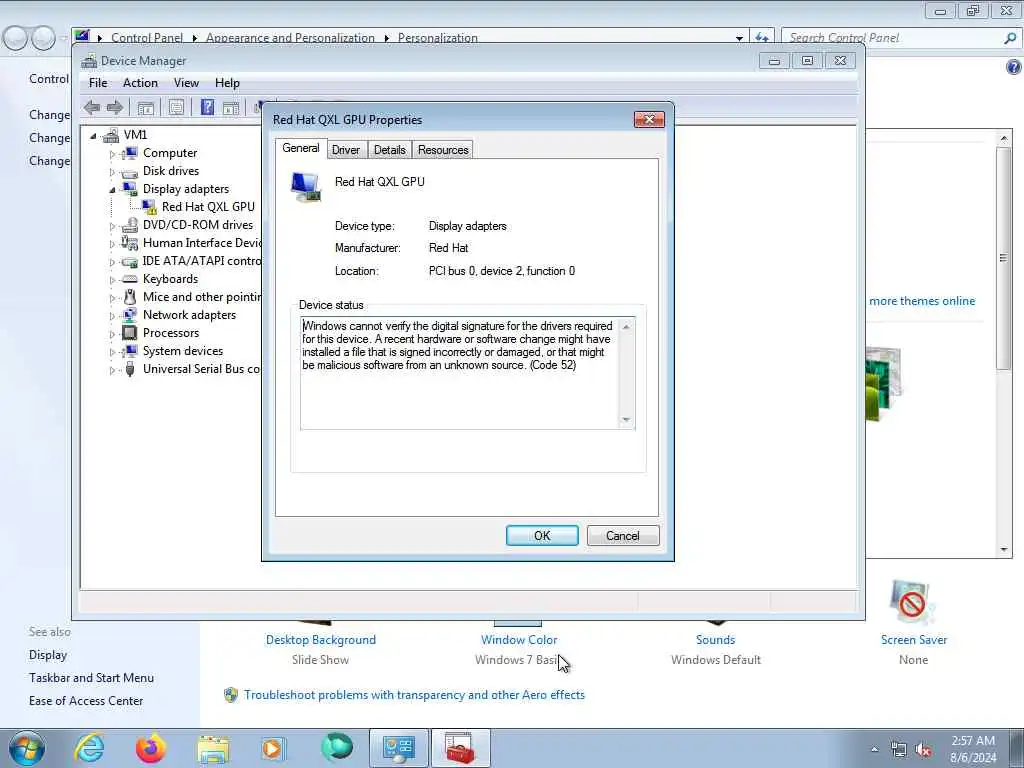Click the theme list scrollbar thumb in Personalization
The height and width of the screenshot is (768, 1024).
pyautogui.click(x=1004, y=259)
